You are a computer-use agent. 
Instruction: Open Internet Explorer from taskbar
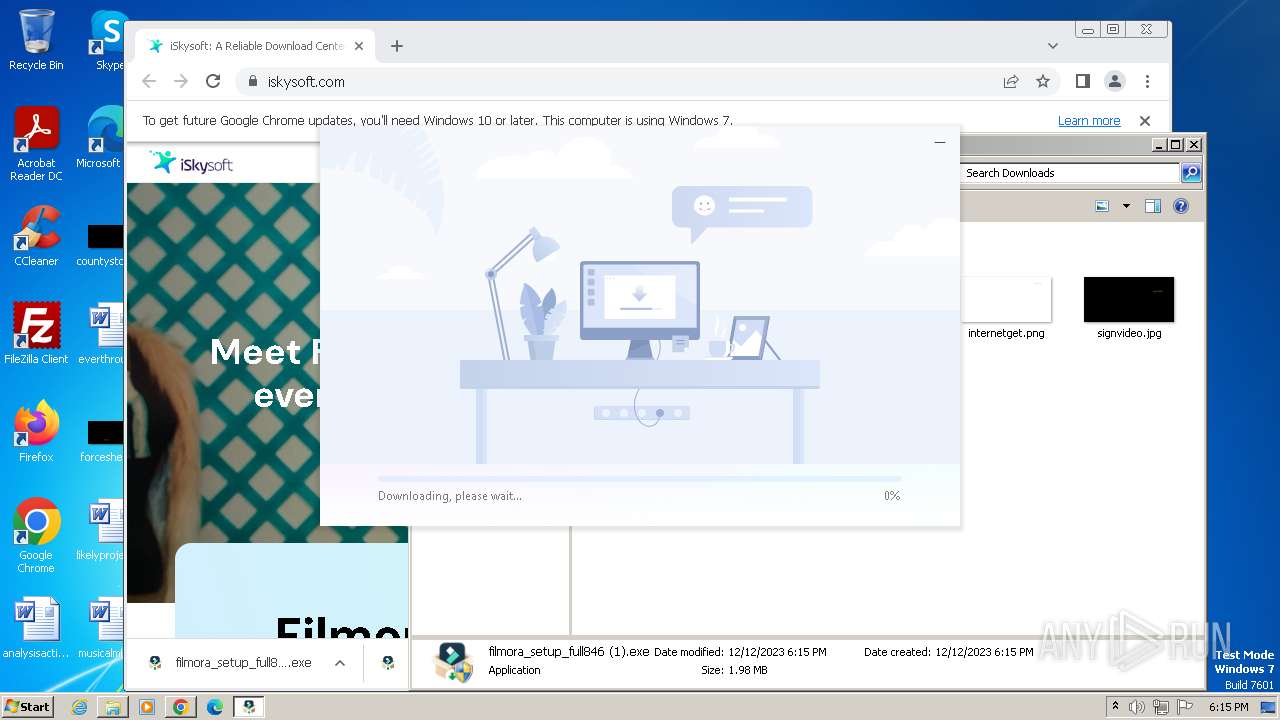point(80,707)
